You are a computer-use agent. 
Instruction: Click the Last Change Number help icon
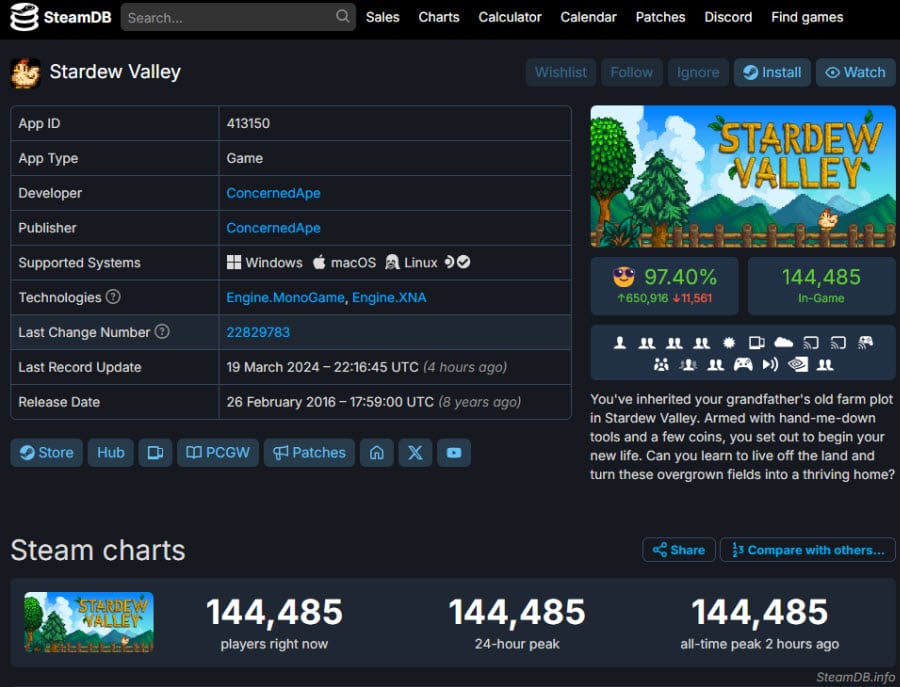[x=162, y=332]
